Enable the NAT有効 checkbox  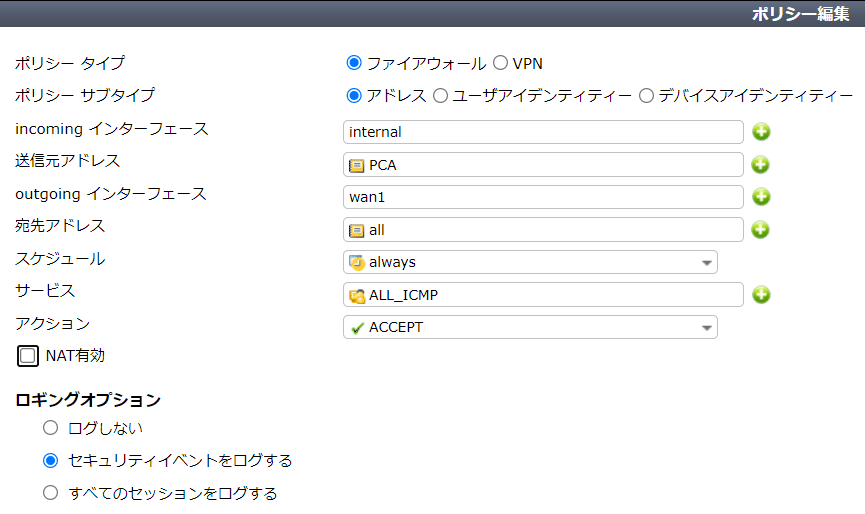(28, 356)
